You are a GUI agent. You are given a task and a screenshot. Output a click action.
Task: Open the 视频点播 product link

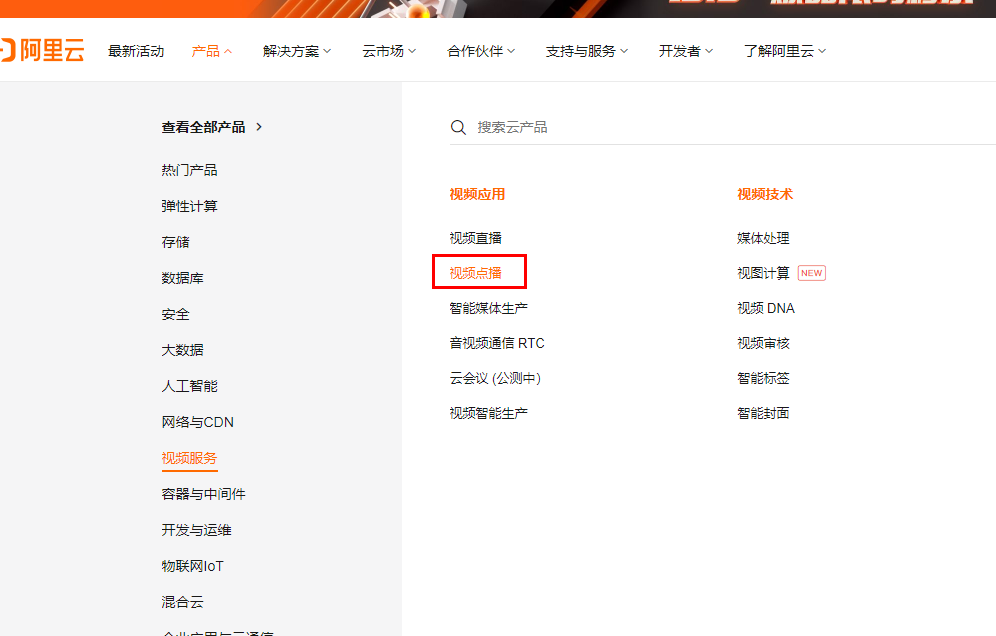[x=476, y=273]
